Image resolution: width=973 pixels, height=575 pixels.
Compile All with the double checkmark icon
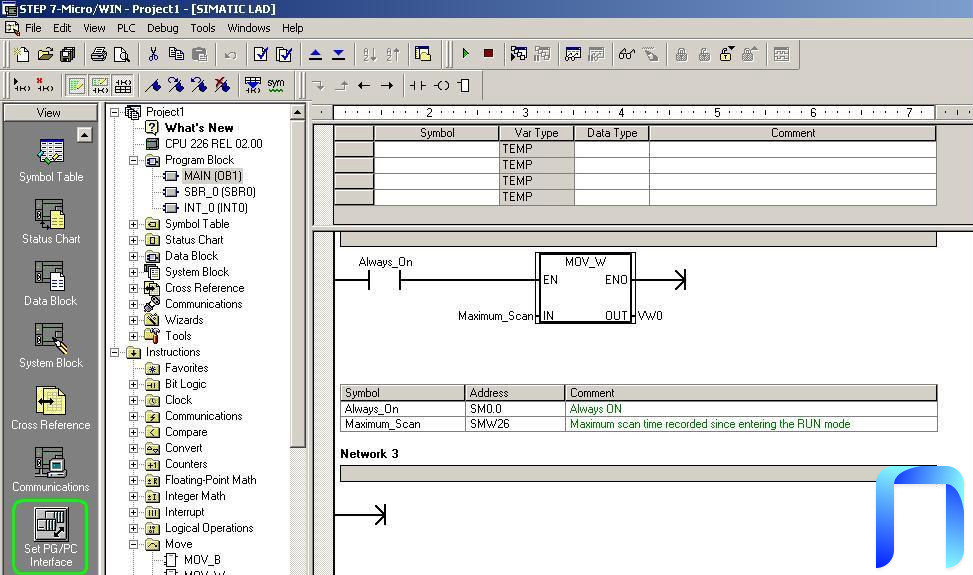[284, 55]
